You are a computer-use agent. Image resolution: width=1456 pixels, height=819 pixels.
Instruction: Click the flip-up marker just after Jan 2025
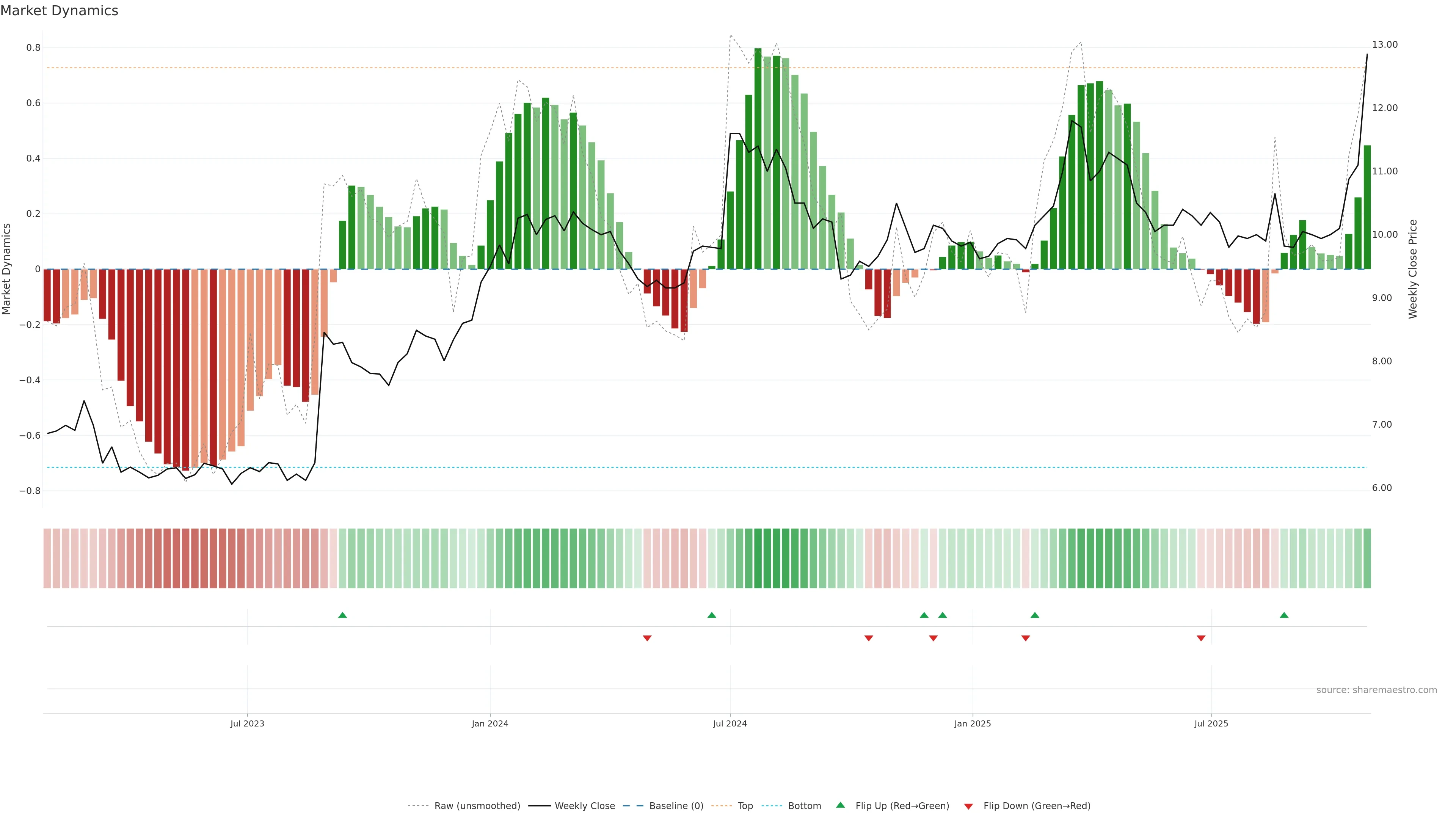tap(1034, 615)
